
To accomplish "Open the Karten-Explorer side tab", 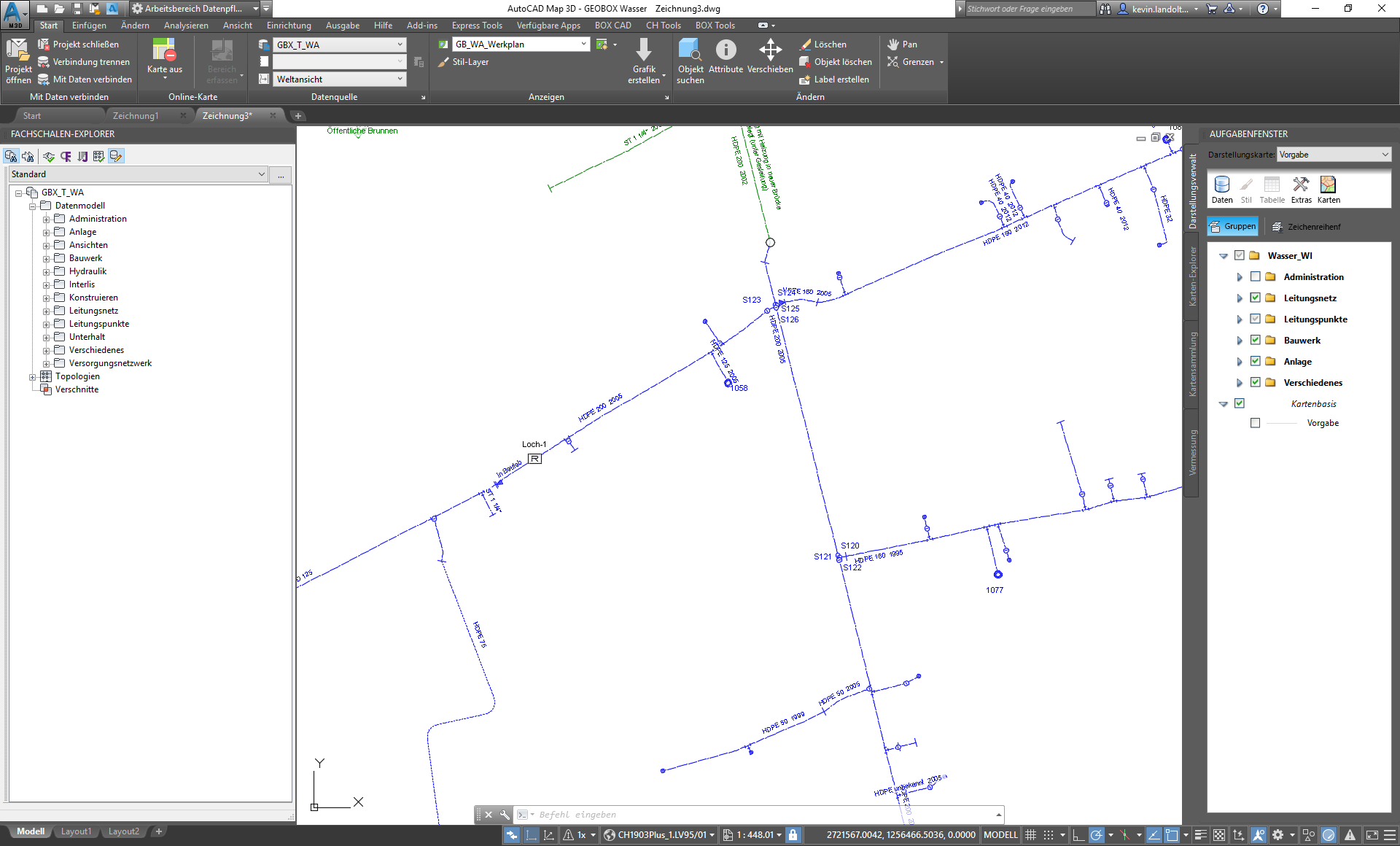I will click(x=1193, y=276).
